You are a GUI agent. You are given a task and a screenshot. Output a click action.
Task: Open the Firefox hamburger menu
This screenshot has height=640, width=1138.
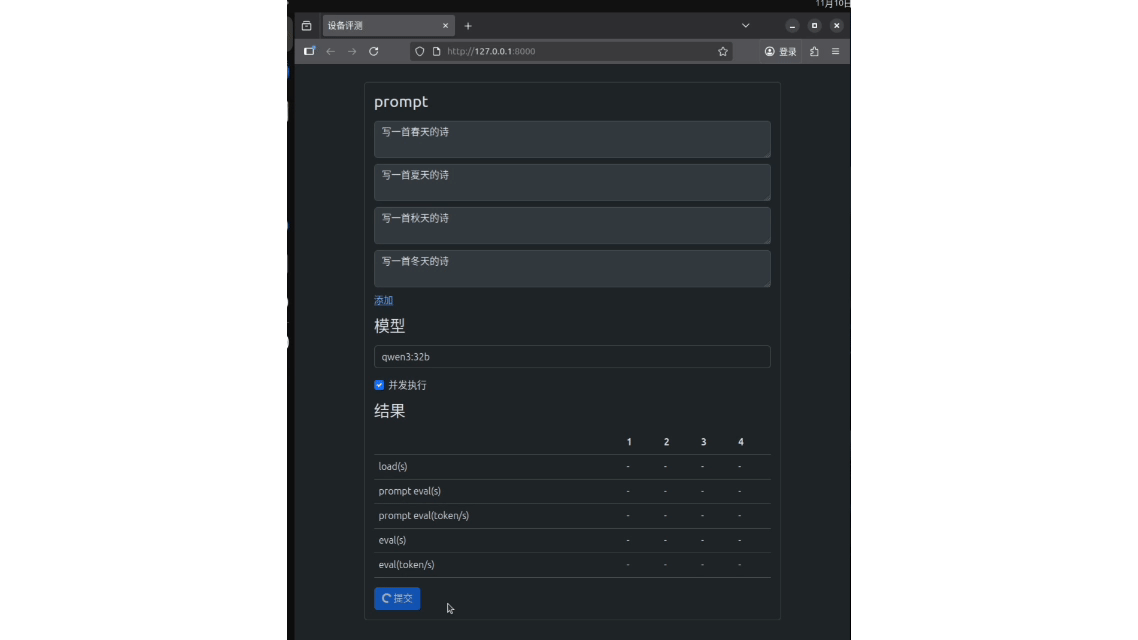tap(837, 51)
